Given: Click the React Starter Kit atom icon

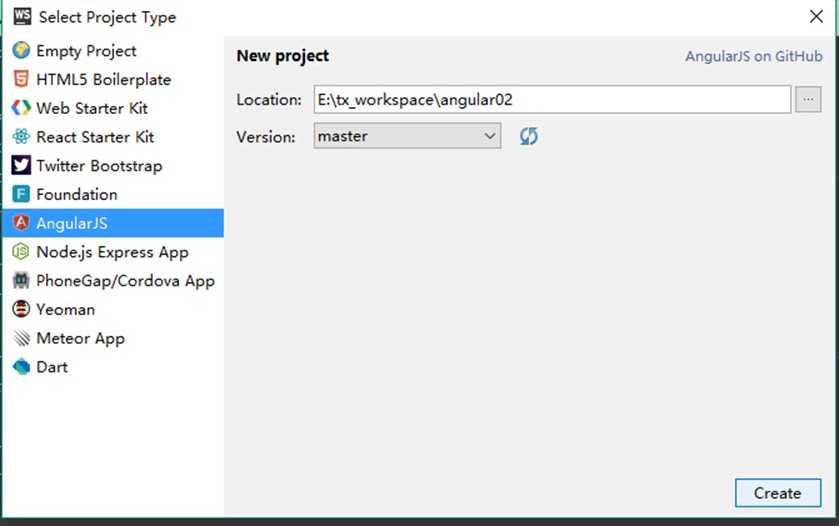Looking at the screenshot, I should [21, 137].
